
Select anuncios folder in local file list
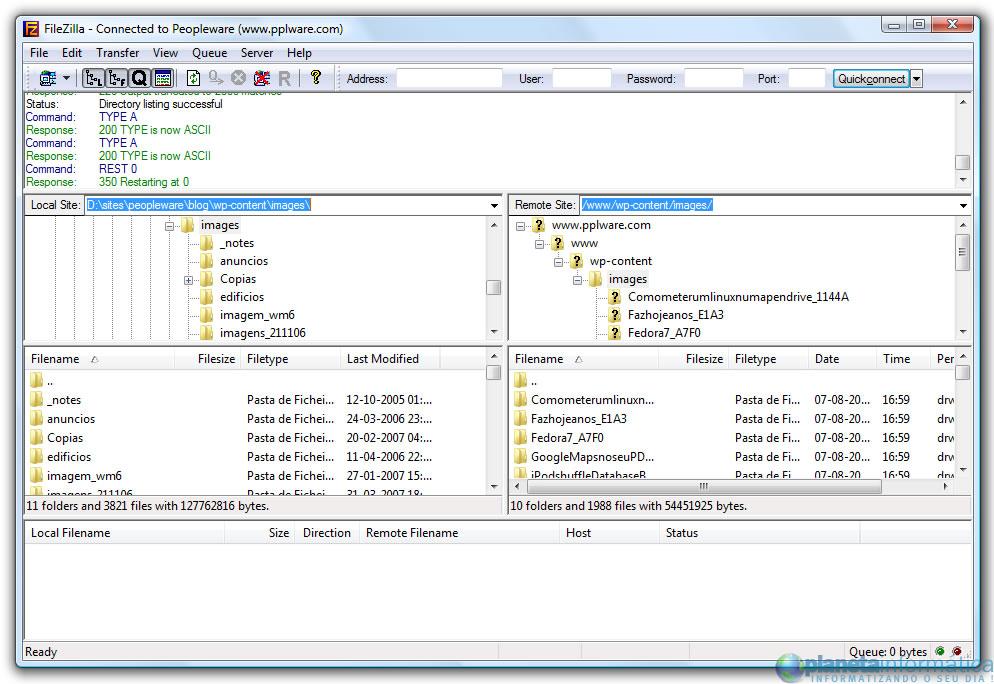70,419
